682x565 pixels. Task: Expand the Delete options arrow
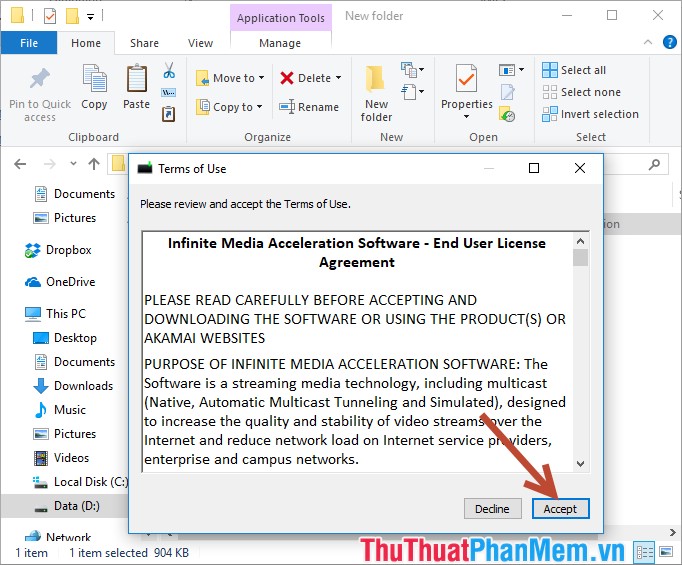click(338, 78)
